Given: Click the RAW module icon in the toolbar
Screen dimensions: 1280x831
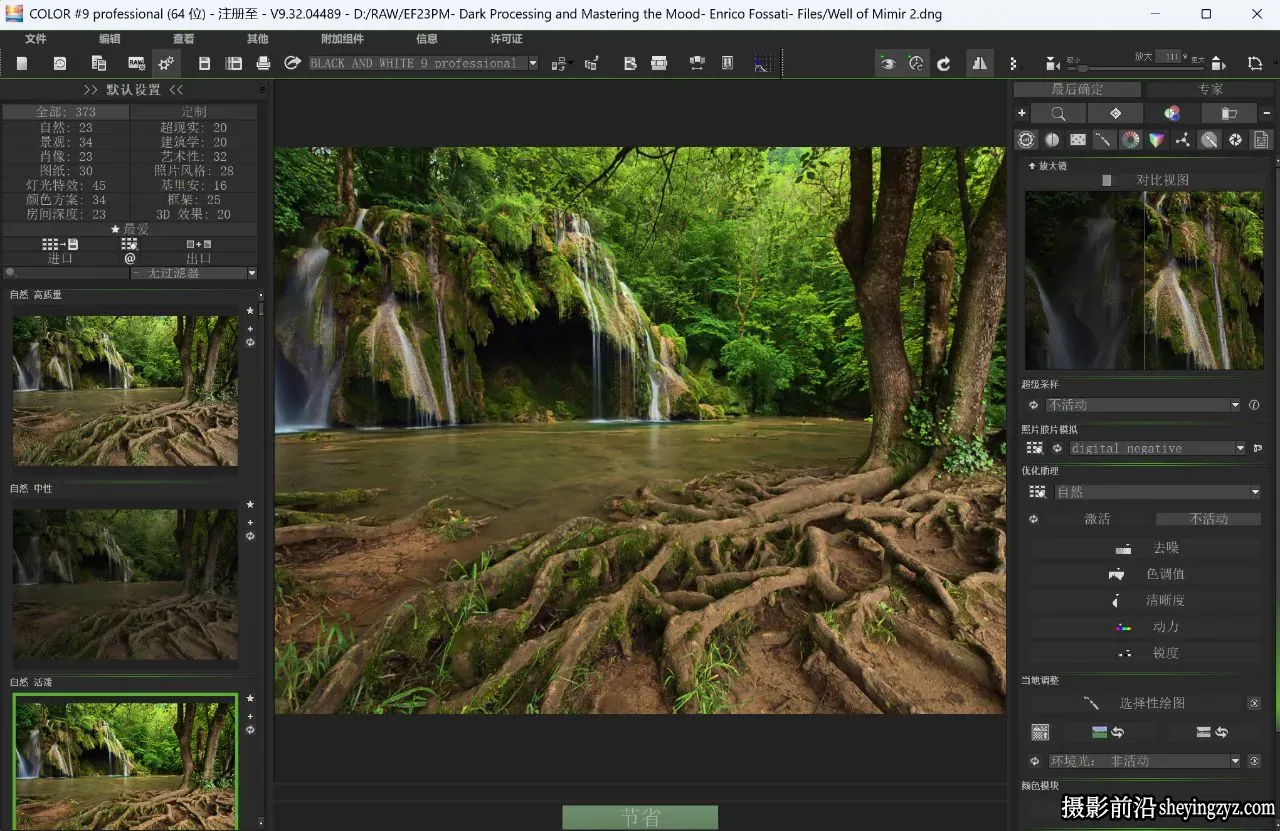Looking at the screenshot, I should click(x=136, y=63).
